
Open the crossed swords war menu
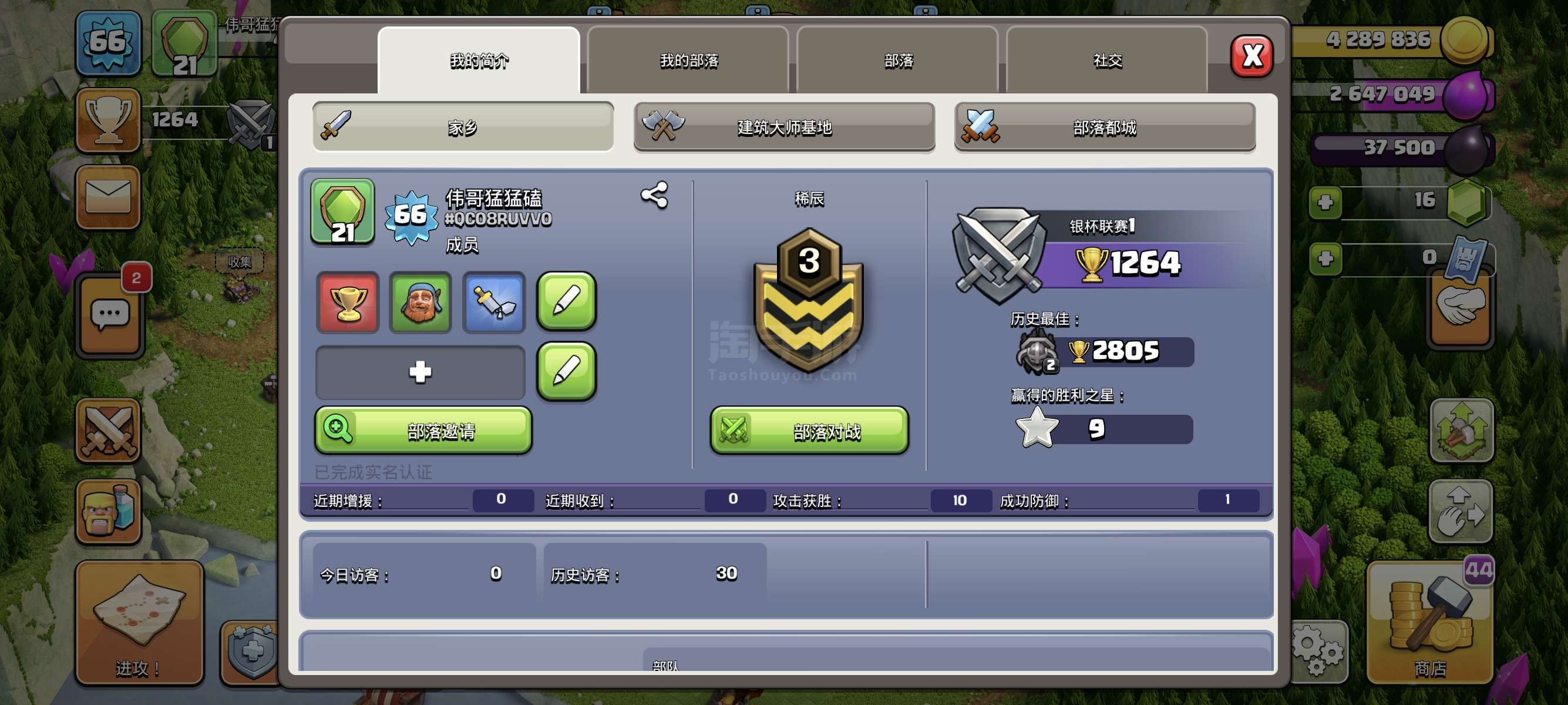[x=108, y=431]
